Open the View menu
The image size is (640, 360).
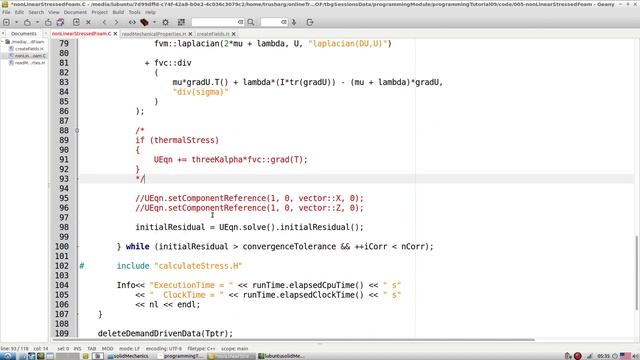(53, 12)
